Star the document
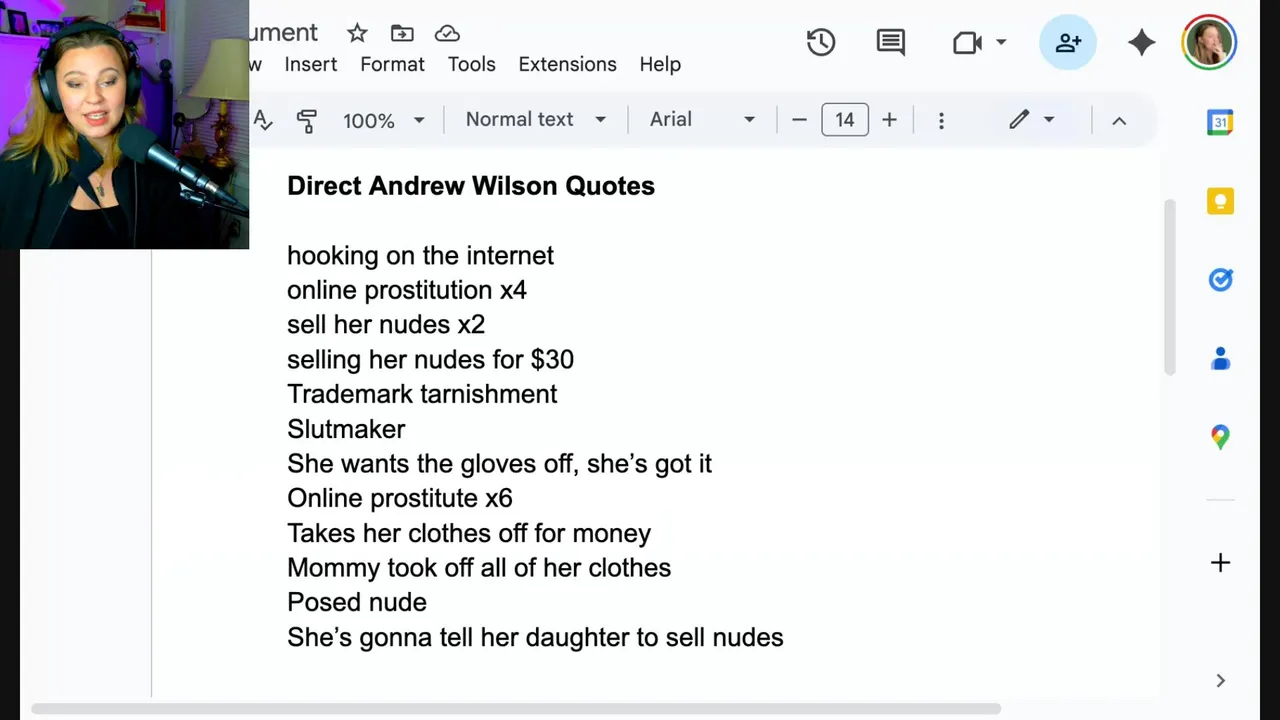The image size is (1280, 720). 357,33
